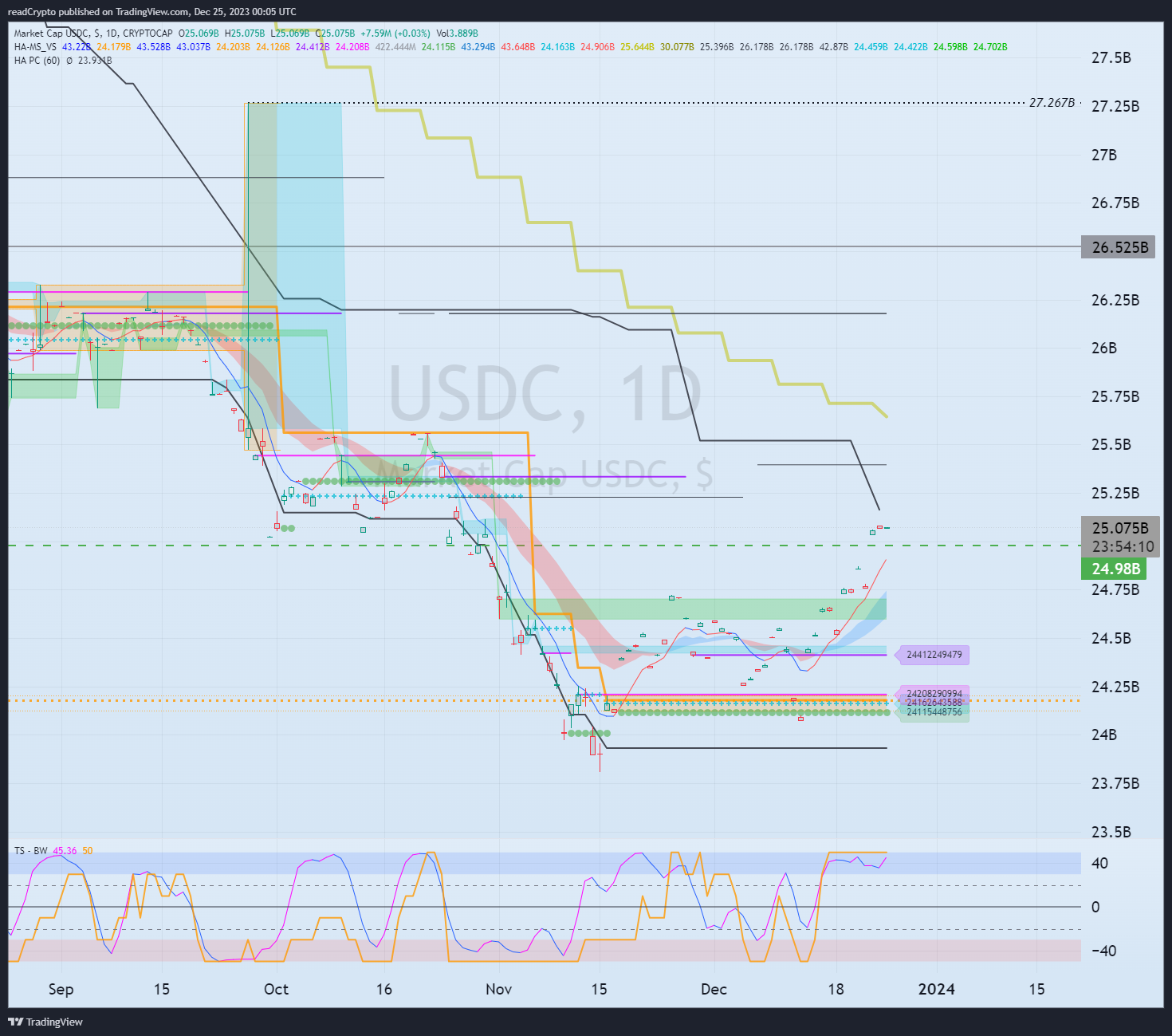Click the 23.5B tick on price axis
1172x1036 pixels.
click(1111, 832)
